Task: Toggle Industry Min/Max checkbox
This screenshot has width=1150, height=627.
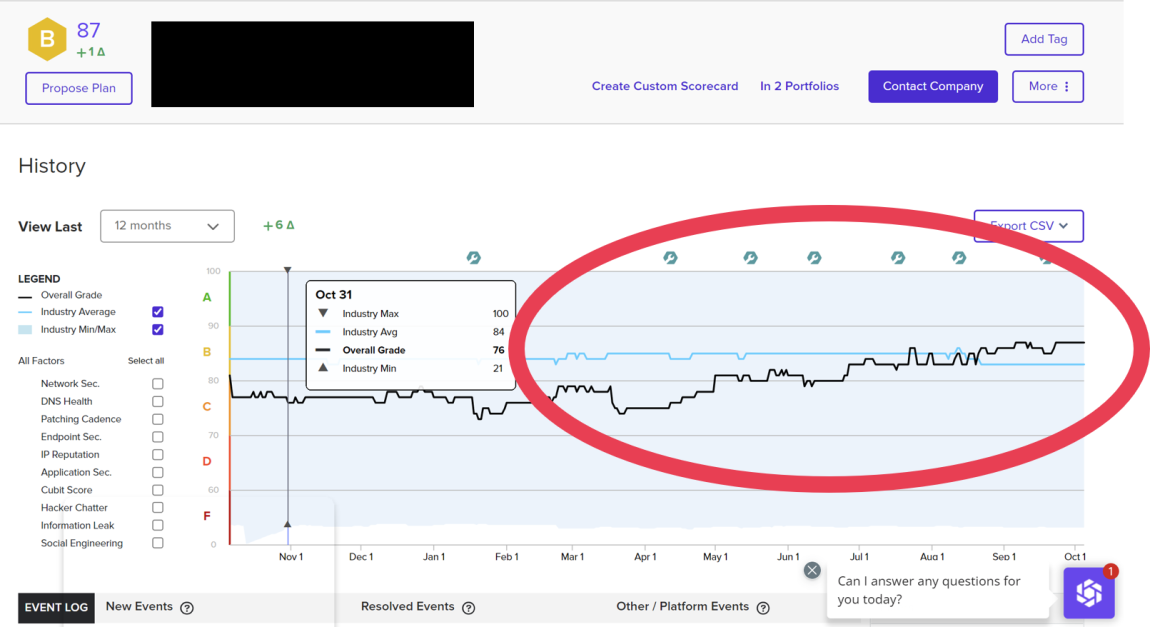Action: pos(158,329)
